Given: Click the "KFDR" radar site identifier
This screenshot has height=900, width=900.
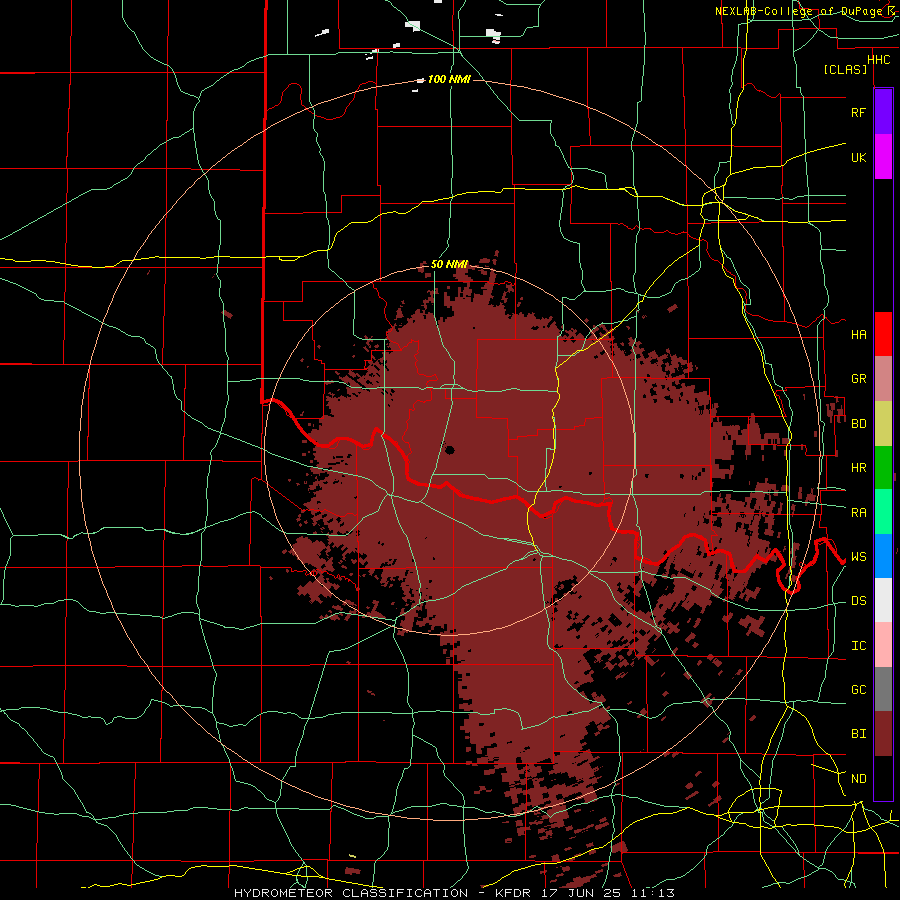Looking at the screenshot, I should click(511, 893).
